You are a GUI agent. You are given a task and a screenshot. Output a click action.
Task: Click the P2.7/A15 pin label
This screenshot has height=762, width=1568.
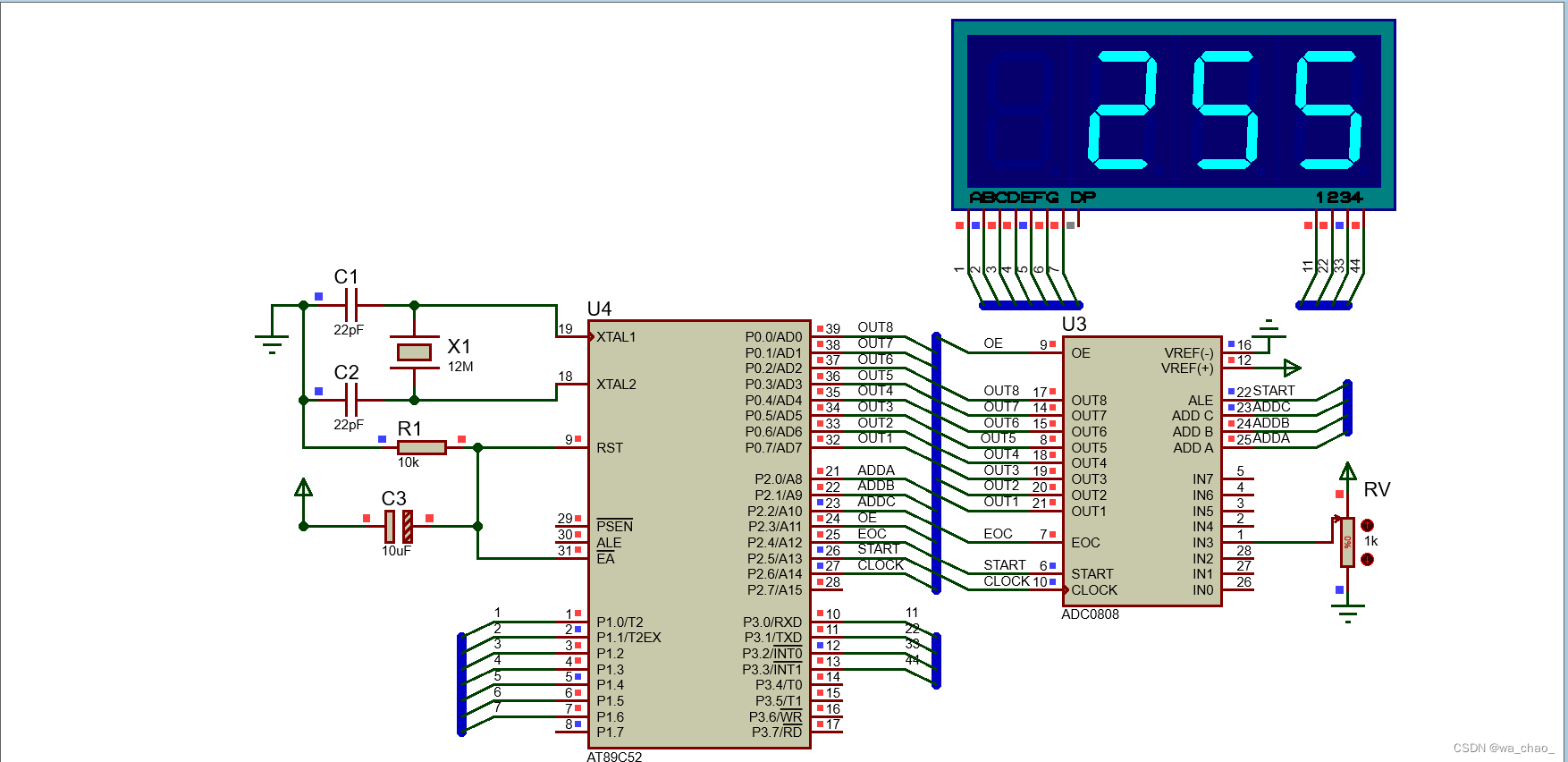click(x=775, y=590)
